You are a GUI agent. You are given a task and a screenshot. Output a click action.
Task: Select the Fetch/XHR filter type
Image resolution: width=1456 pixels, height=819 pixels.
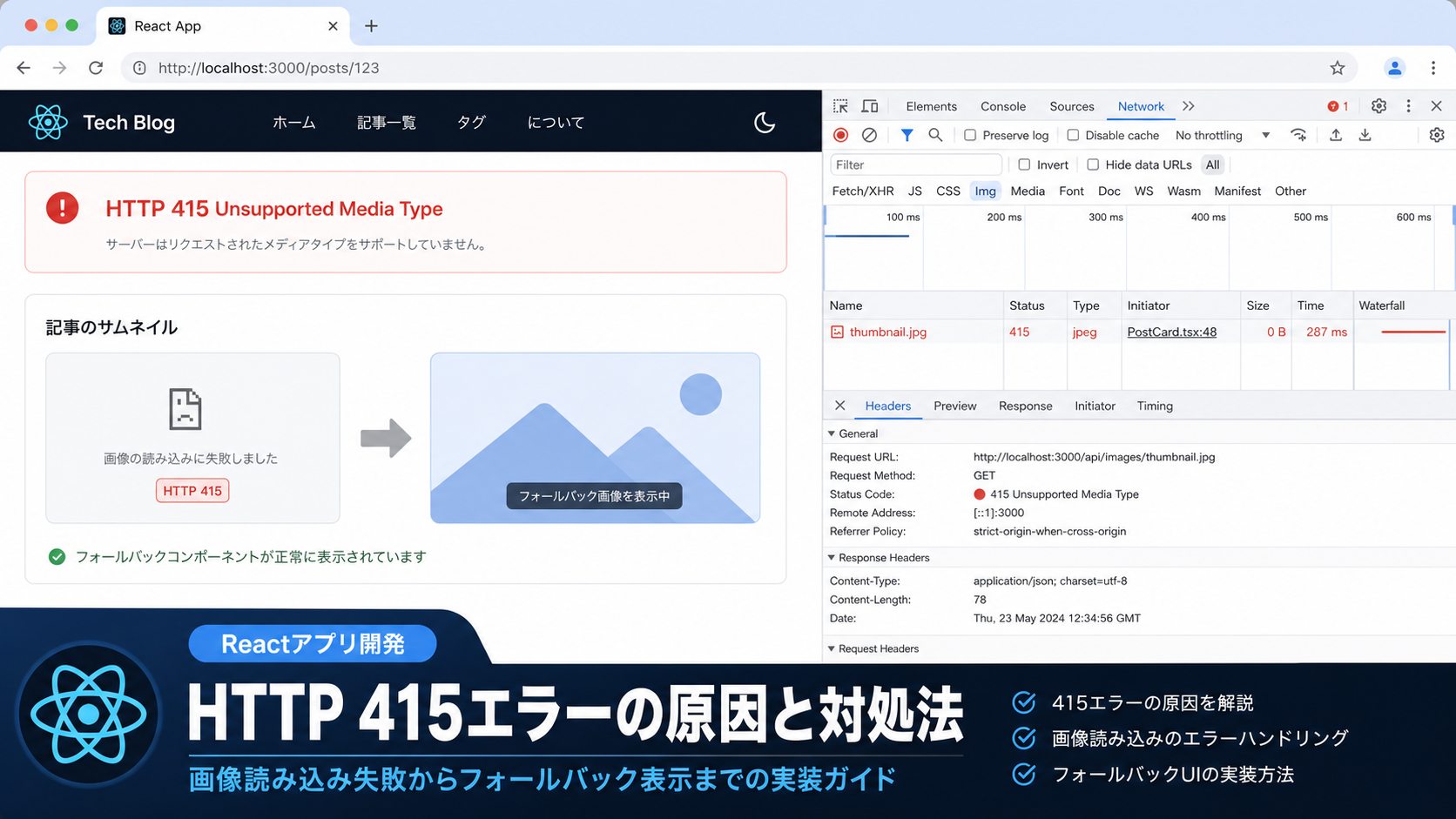click(x=862, y=191)
